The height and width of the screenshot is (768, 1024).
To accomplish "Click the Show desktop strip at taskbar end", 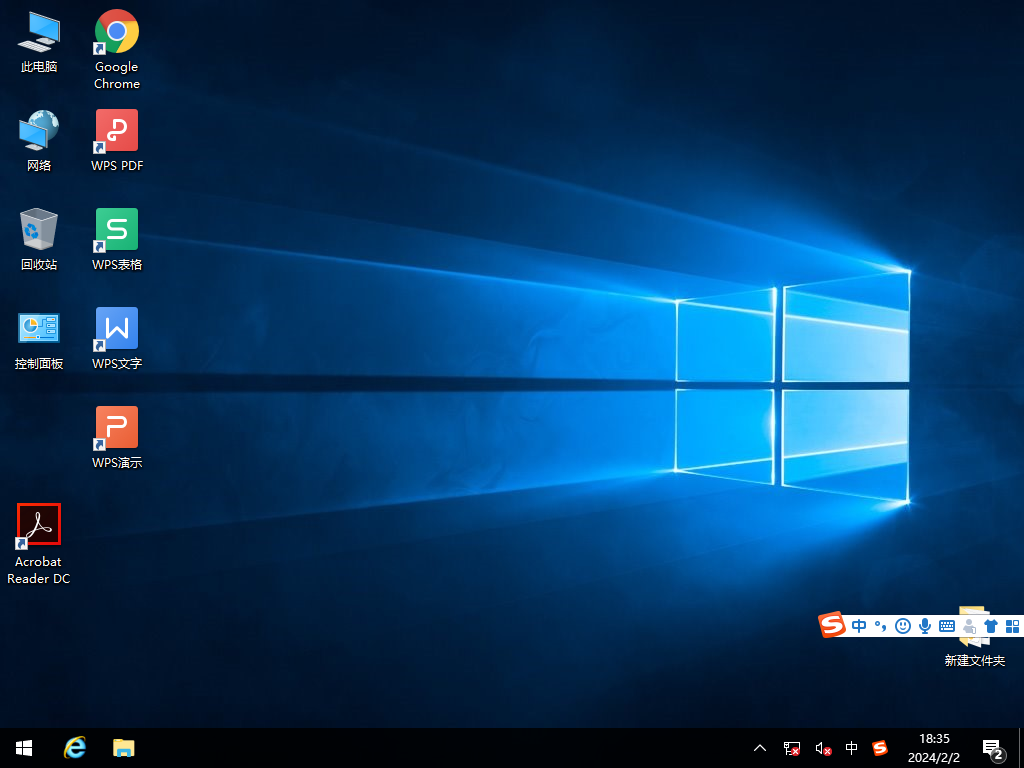I will [x=1021, y=748].
